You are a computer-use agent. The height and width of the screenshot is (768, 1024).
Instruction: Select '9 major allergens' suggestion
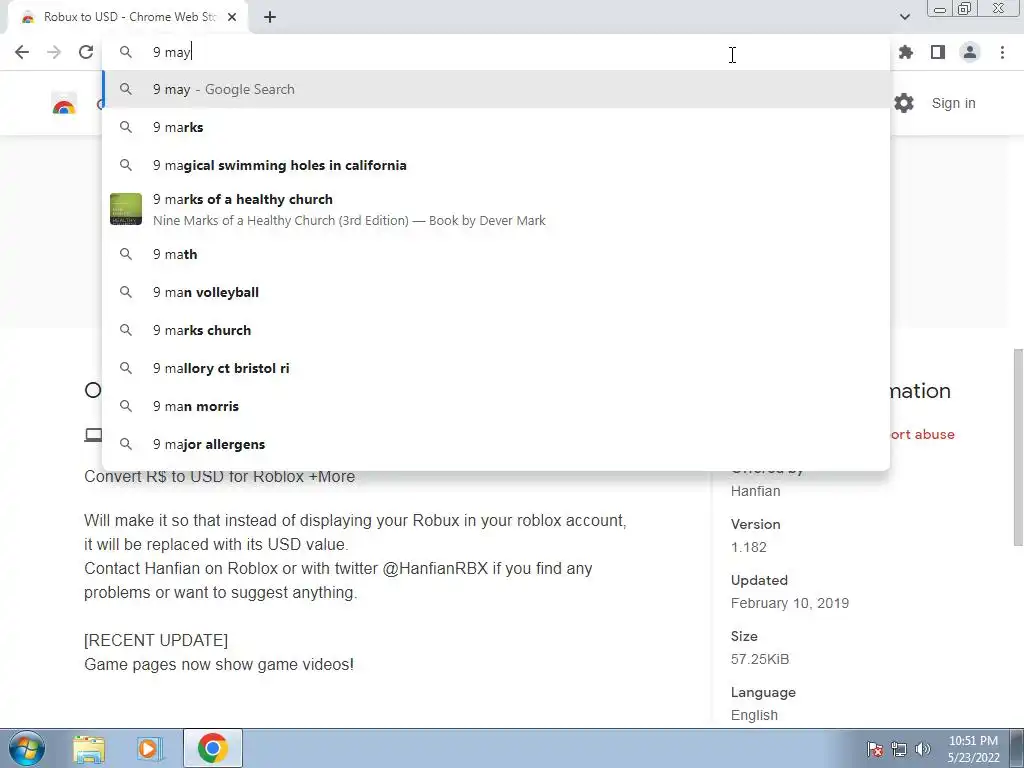click(x=496, y=444)
